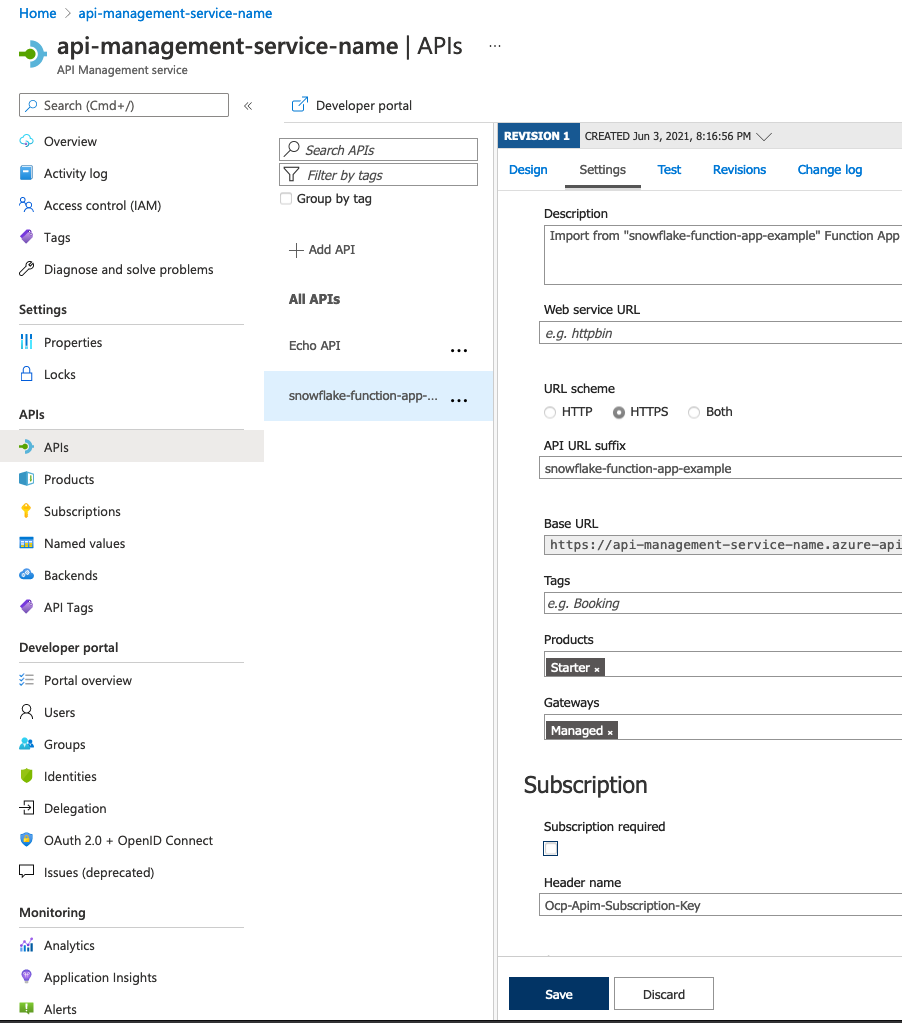Click the Activity log icon in sidebar

(27, 173)
